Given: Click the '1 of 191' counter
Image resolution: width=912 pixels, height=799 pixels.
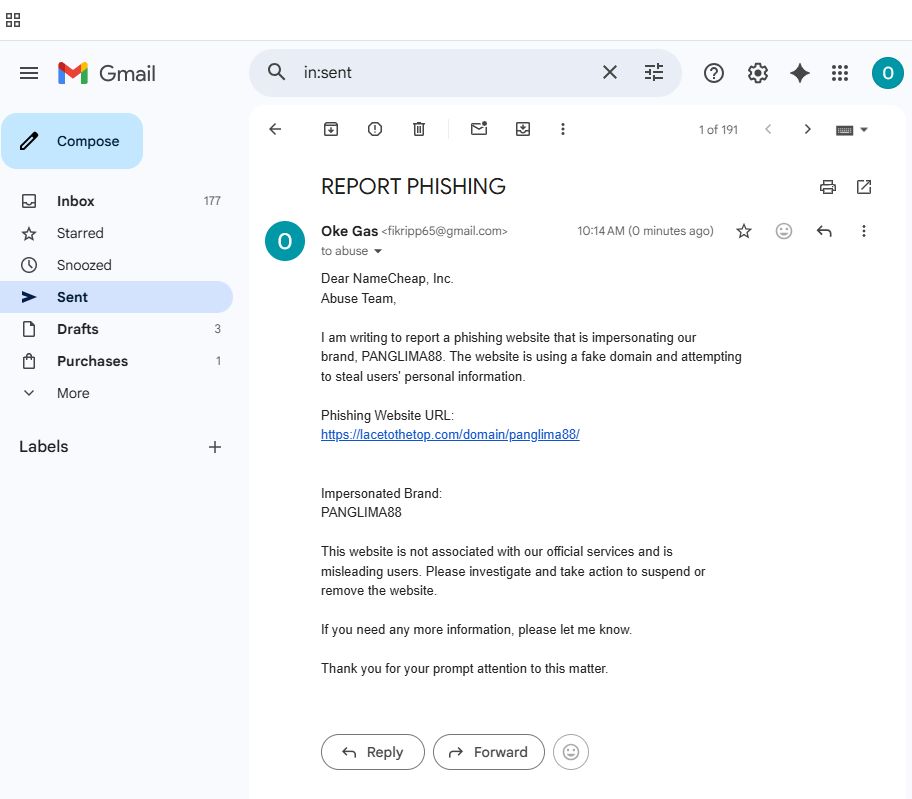Looking at the screenshot, I should point(718,130).
